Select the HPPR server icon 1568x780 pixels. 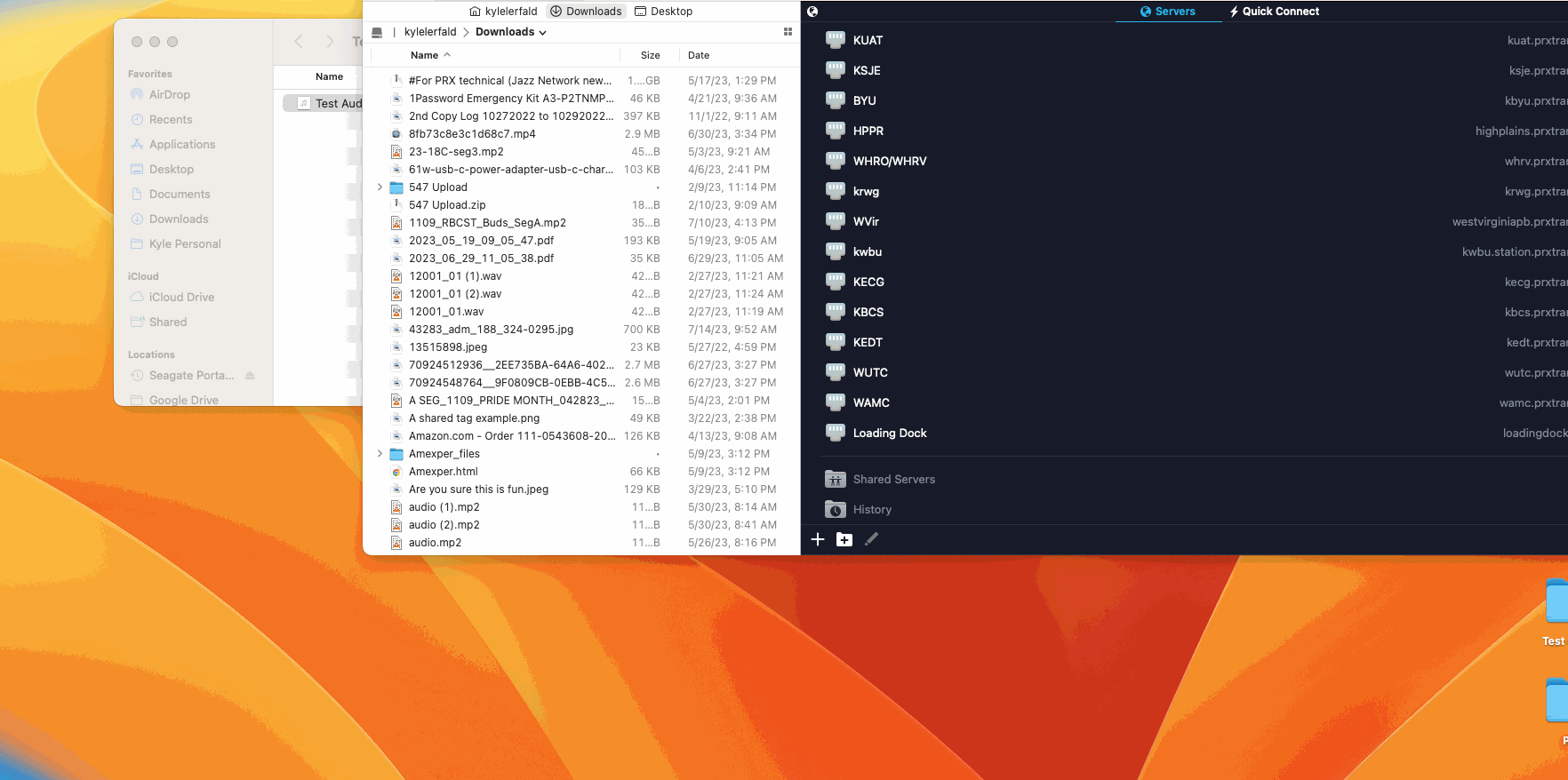click(x=835, y=131)
